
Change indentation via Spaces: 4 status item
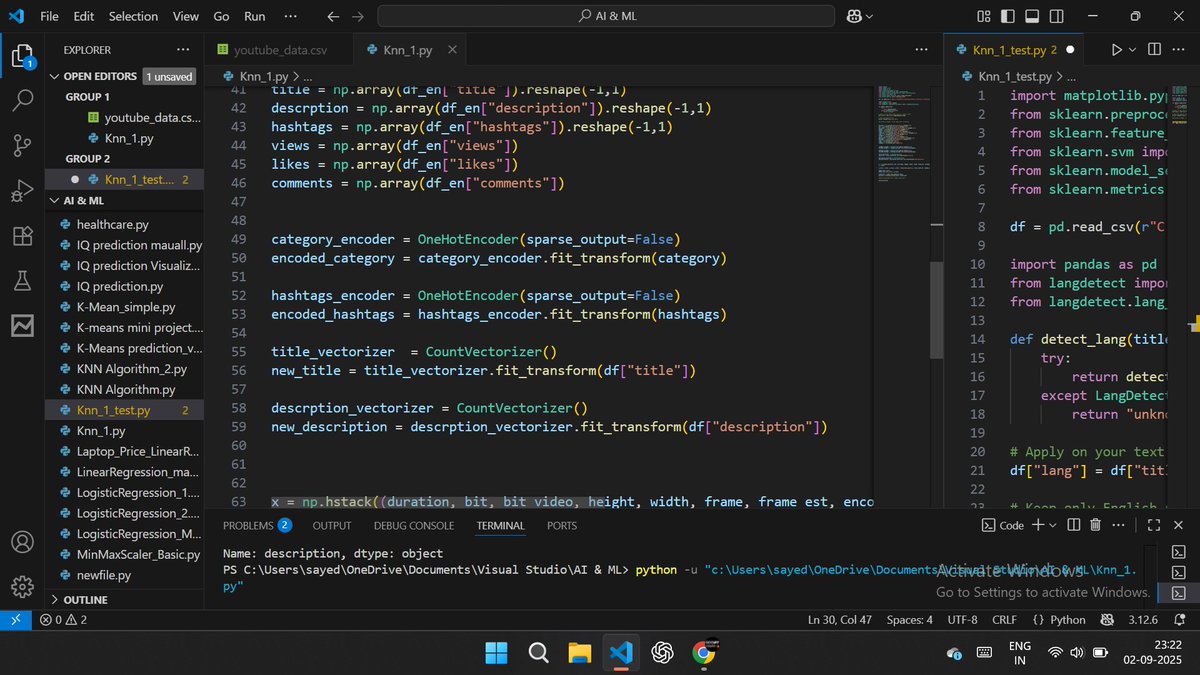point(909,620)
